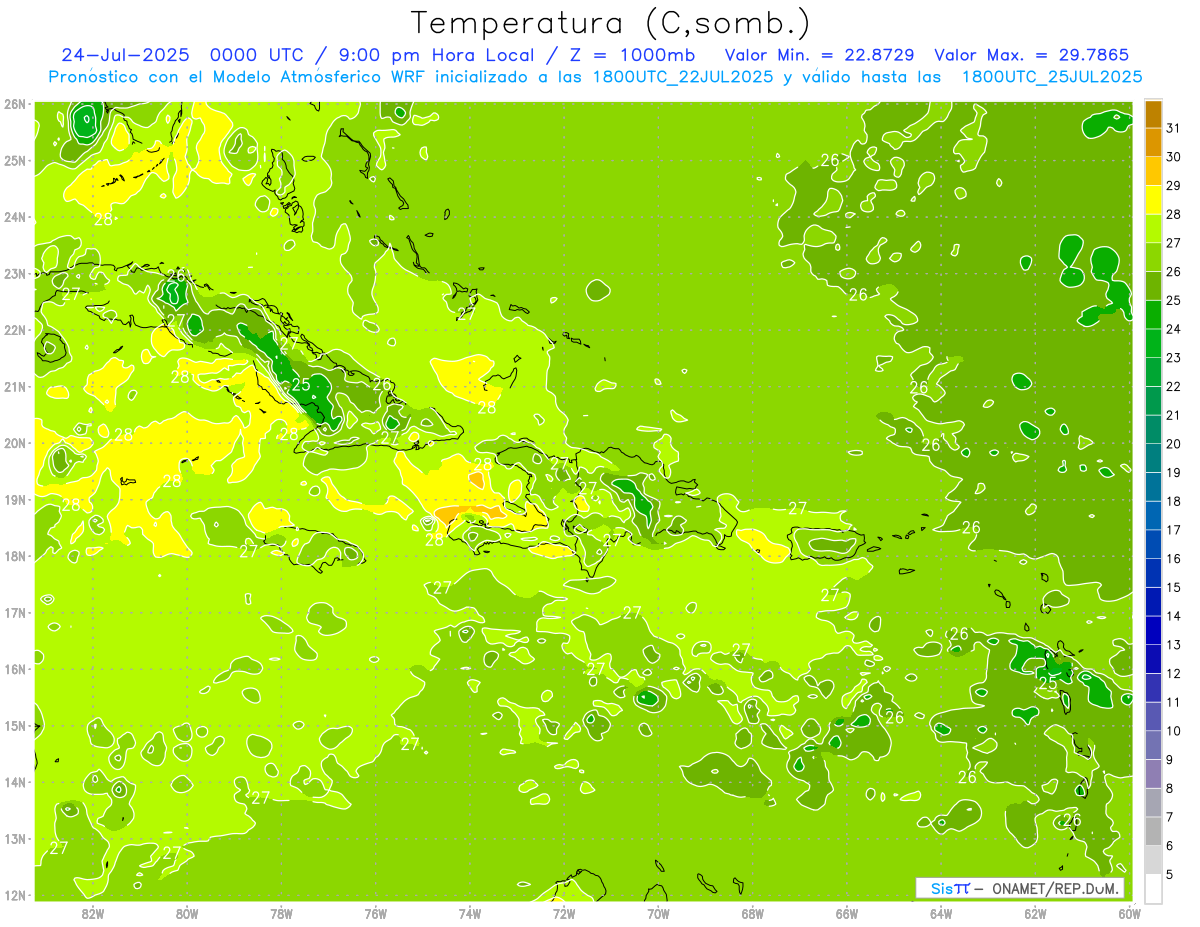Screen dimensions: 1200x927
Task: Click the 80W longitude axis label
Action: tap(187, 913)
